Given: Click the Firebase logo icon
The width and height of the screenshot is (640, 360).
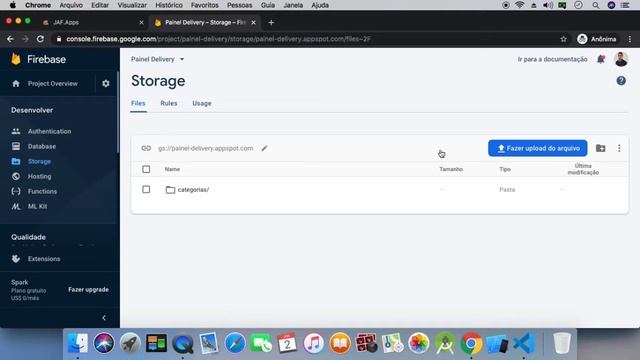Looking at the screenshot, I should coord(16,59).
